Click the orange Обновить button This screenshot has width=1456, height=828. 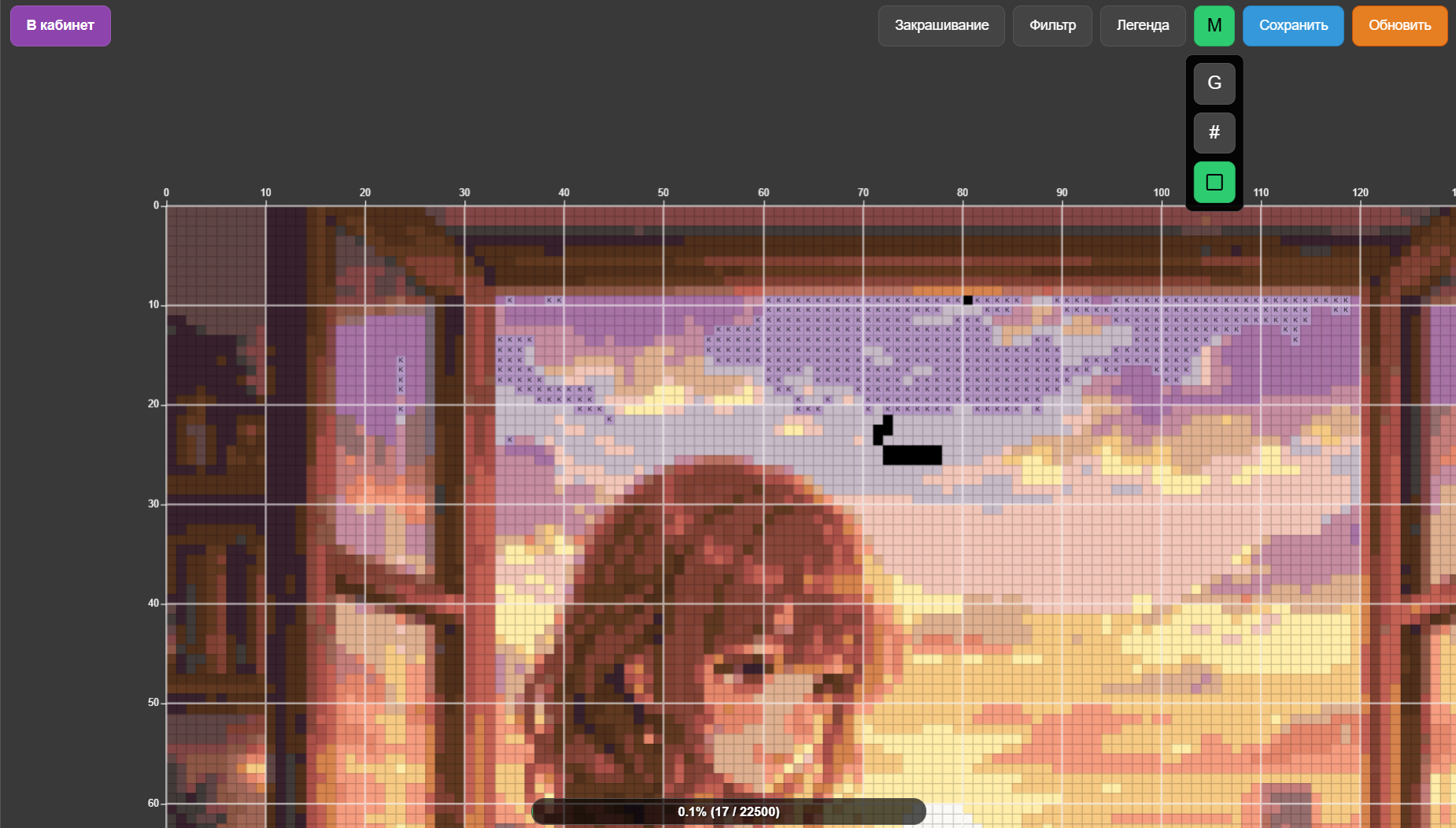[1399, 26]
